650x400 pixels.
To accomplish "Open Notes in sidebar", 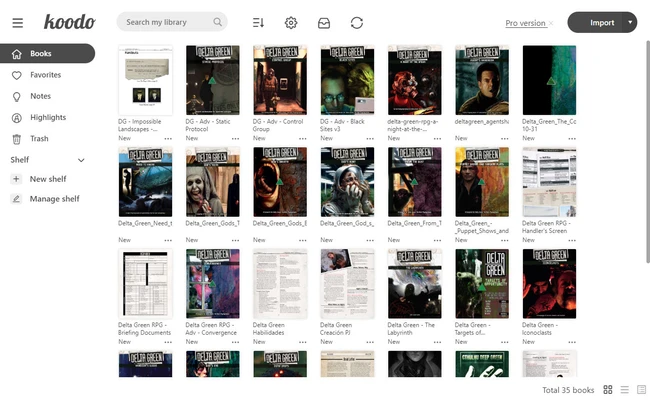I will [x=40, y=96].
